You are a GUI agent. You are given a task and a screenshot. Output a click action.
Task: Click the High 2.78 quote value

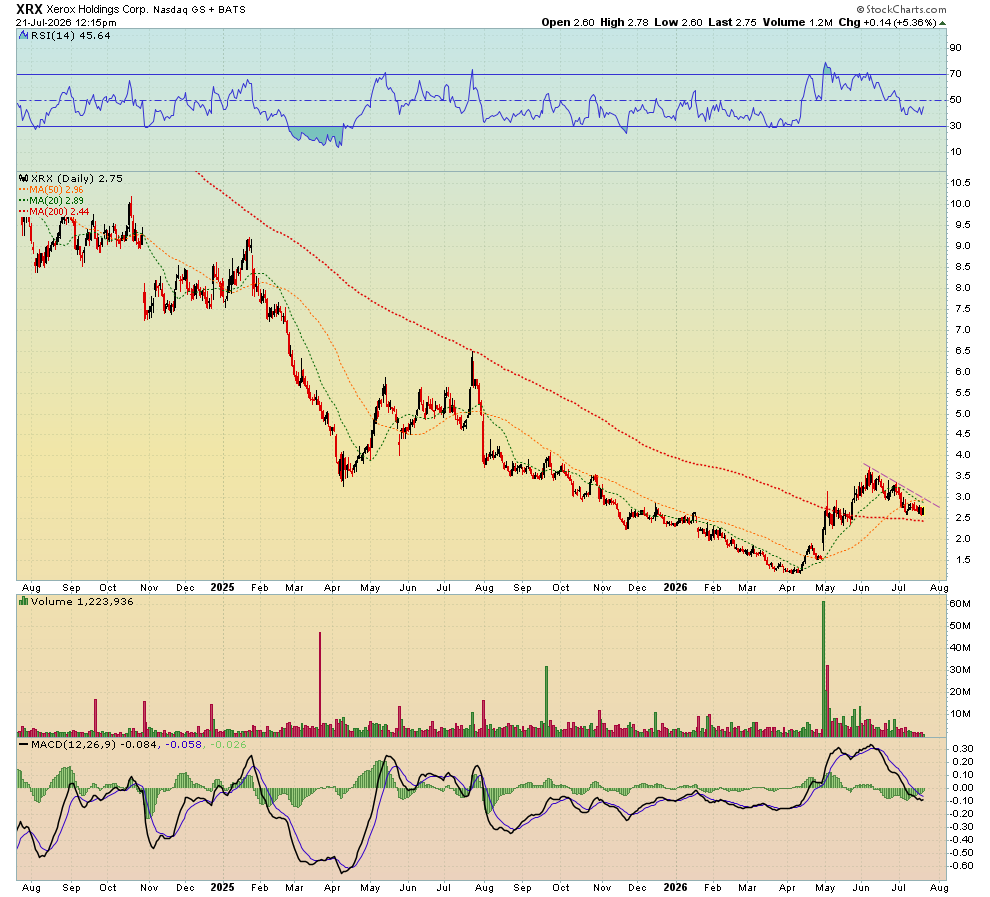click(x=624, y=22)
